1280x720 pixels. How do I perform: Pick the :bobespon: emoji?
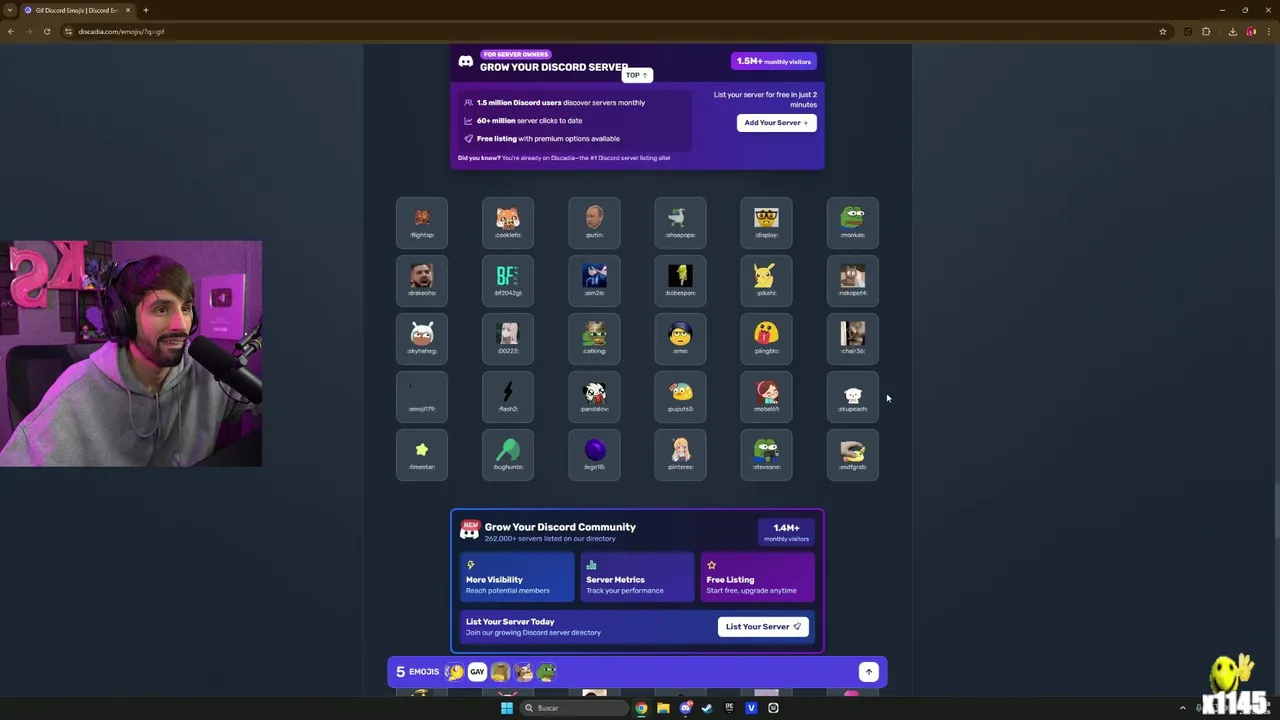[680, 281]
